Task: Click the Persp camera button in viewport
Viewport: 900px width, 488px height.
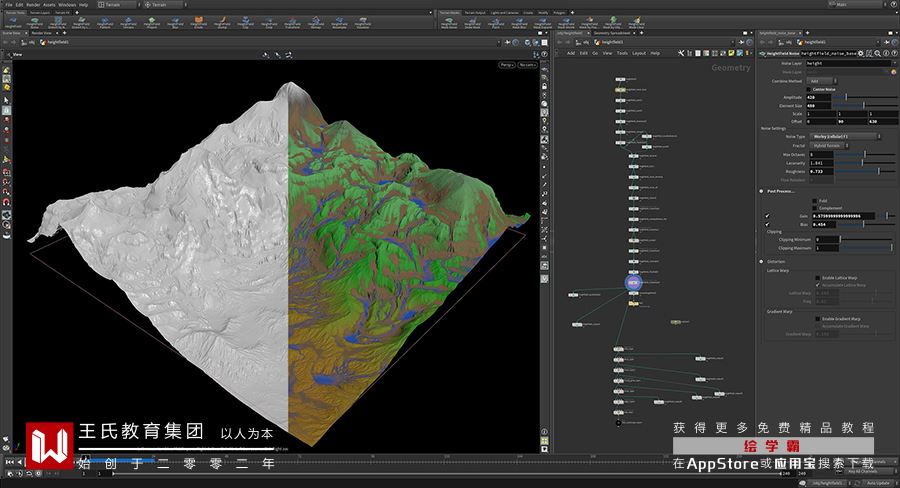Action: click(506, 65)
